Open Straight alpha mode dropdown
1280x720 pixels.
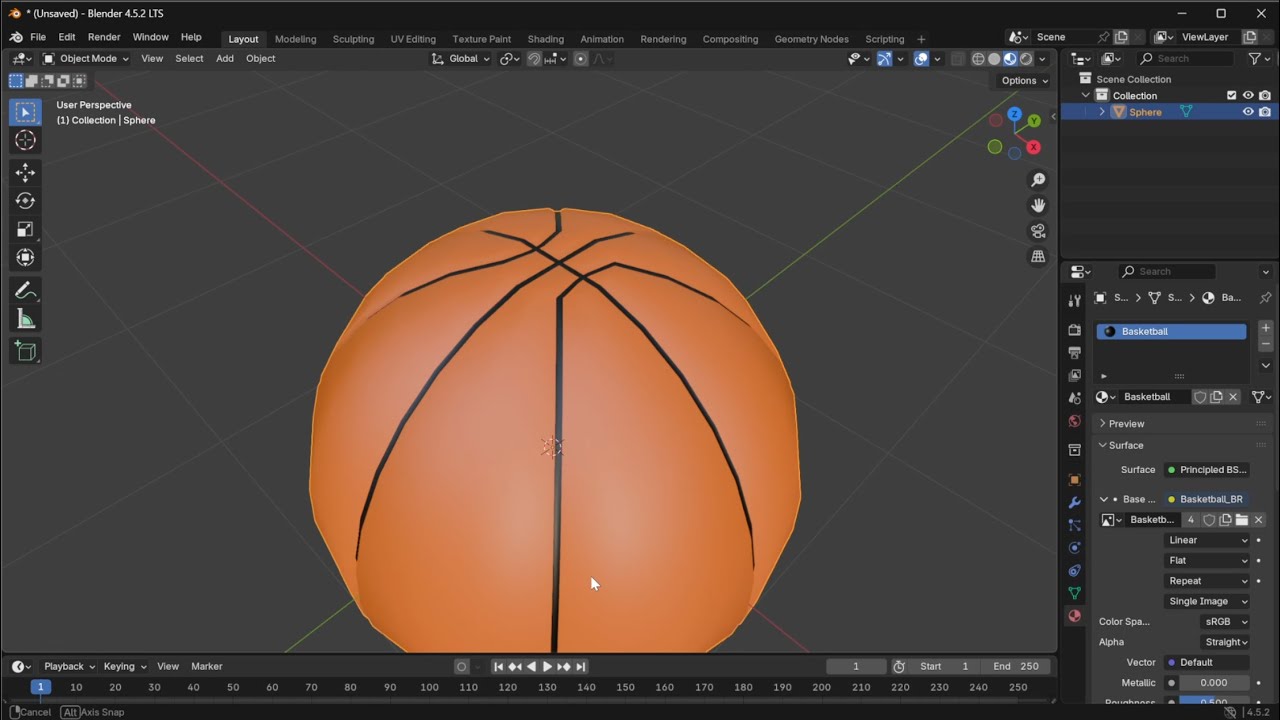[x=1226, y=642]
